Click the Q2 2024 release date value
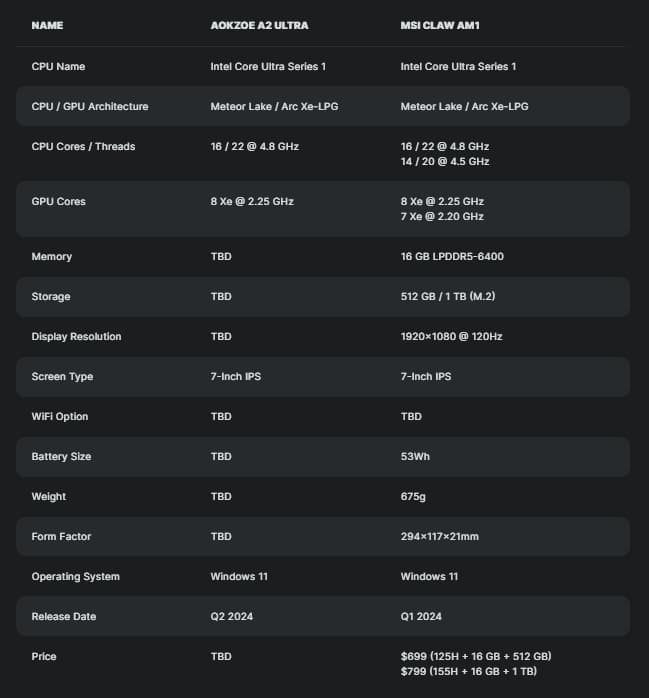The height and width of the screenshot is (698, 649). (232, 616)
